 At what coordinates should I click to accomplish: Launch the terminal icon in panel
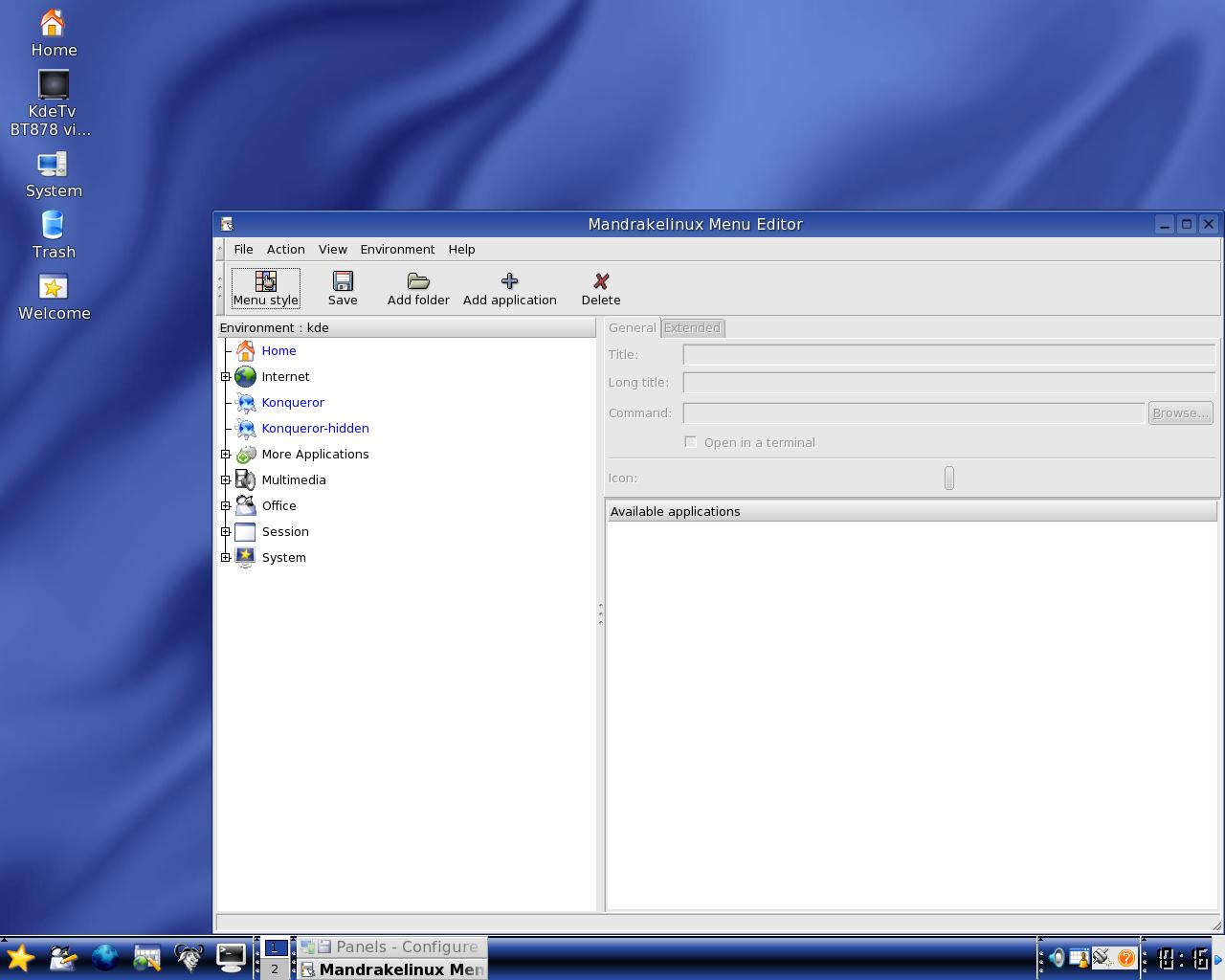[231, 957]
